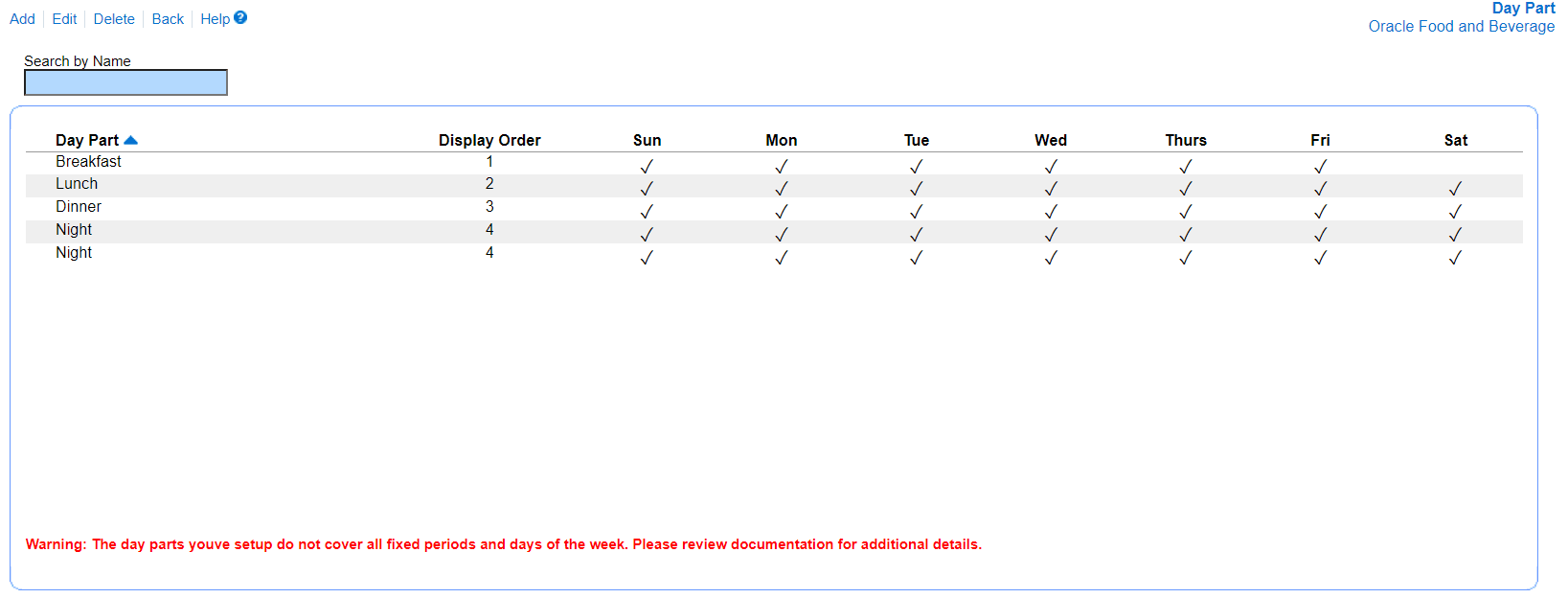Image resolution: width=1568 pixels, height=598 pixels.
Task: Click the Help question mark icon
Action: pos(240,17)
